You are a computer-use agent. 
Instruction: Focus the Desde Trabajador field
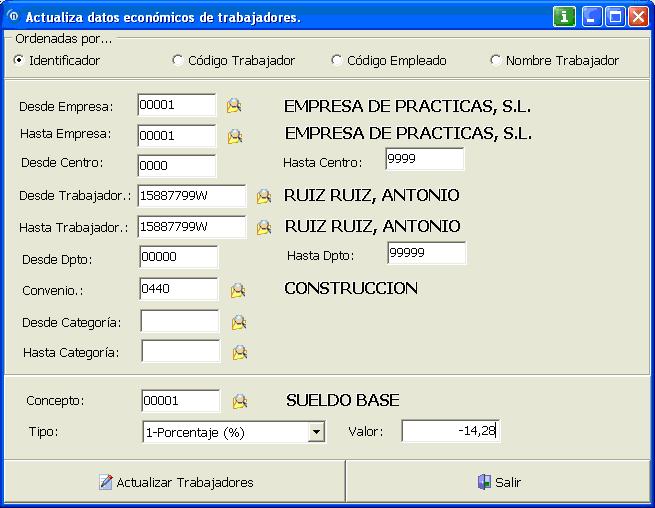coord(192,196)
